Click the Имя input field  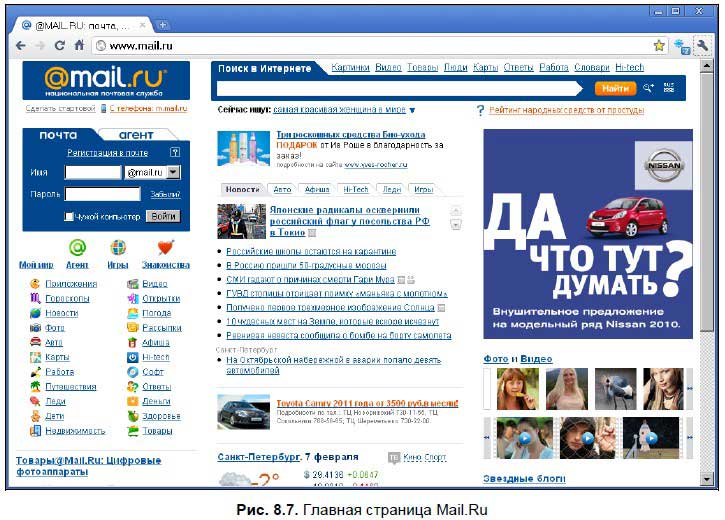tap(93, 172)
